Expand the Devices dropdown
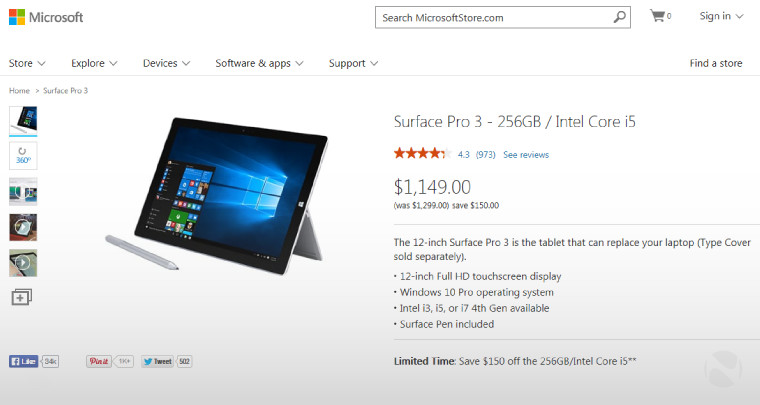This screenshot has width=760, height=405. (166, 63)
